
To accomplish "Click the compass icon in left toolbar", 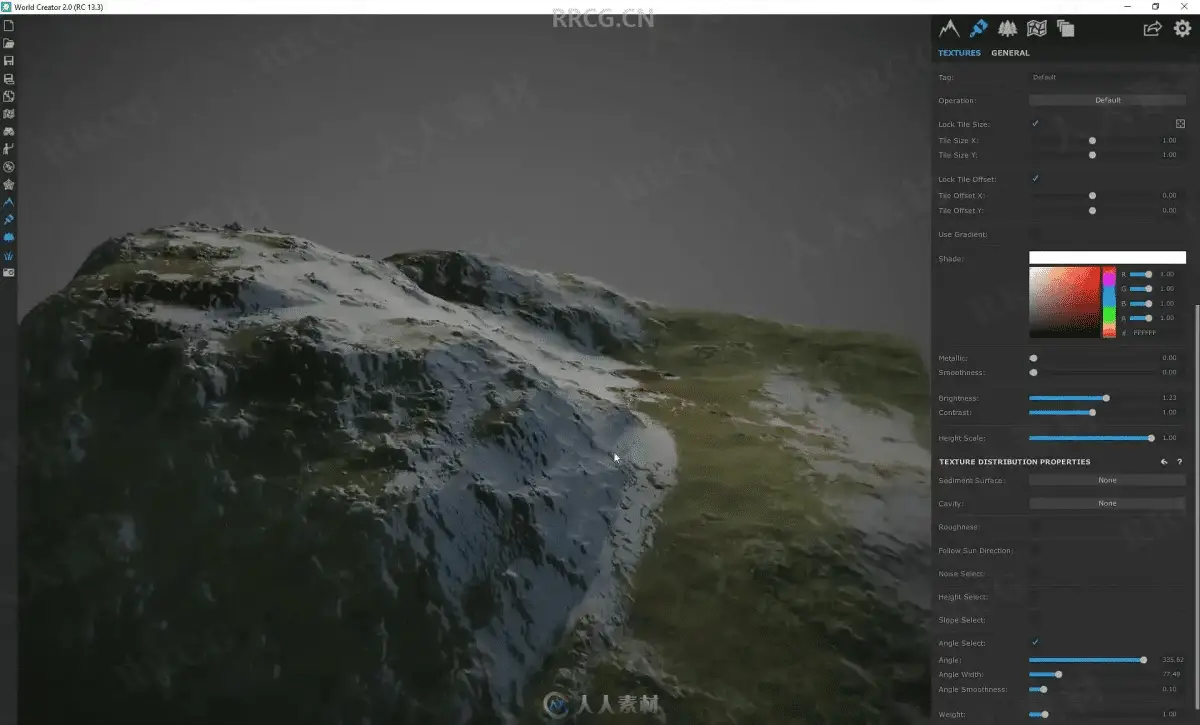I will [x=8, y=167].
